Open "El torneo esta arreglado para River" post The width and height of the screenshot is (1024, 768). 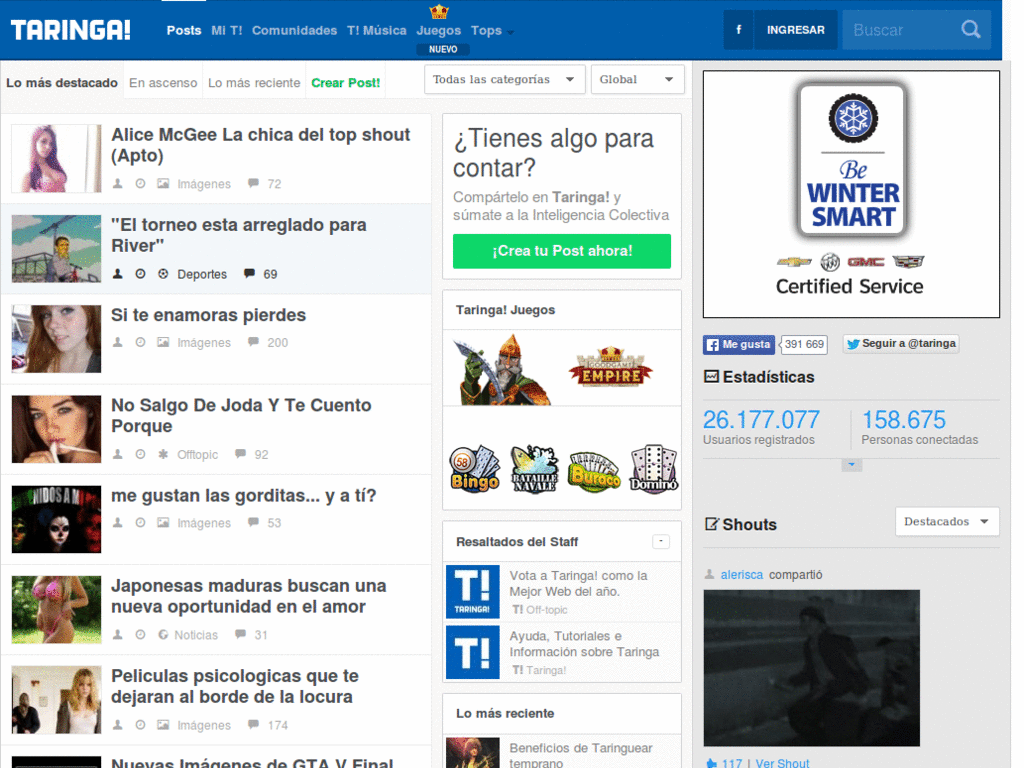click(x=238, y=235)
